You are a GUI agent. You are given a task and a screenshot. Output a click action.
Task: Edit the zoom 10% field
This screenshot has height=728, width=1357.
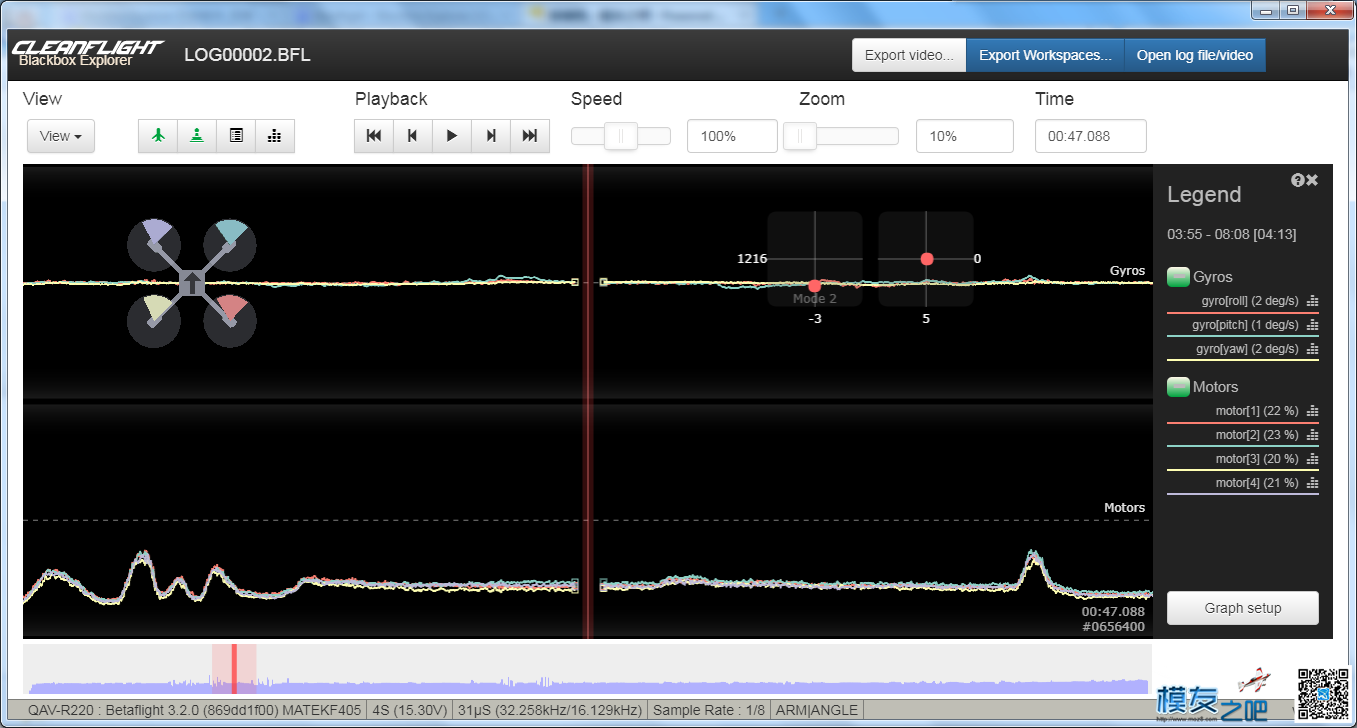point(964,136)
